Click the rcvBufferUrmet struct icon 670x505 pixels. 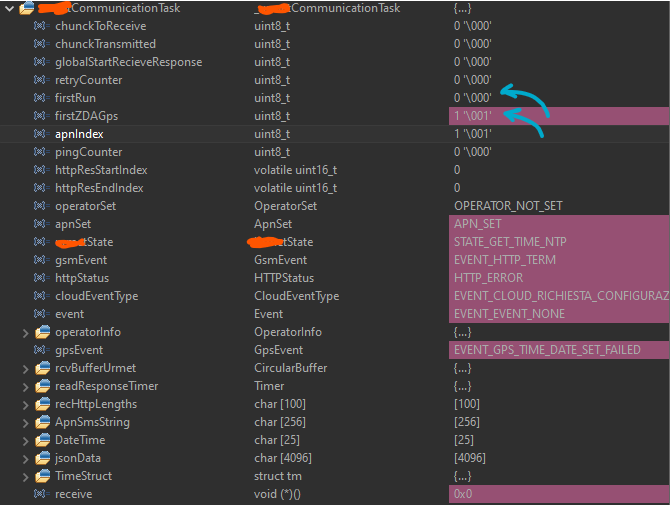pyautogui.click(x=43, y=368)
